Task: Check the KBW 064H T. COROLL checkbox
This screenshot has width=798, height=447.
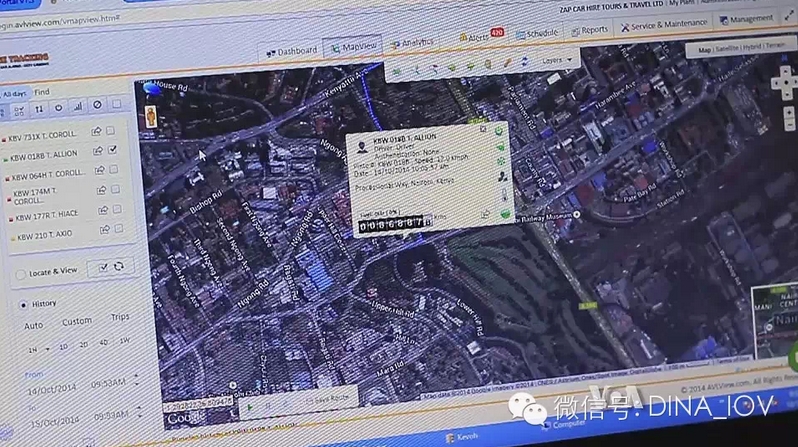Action: [114, 169]
